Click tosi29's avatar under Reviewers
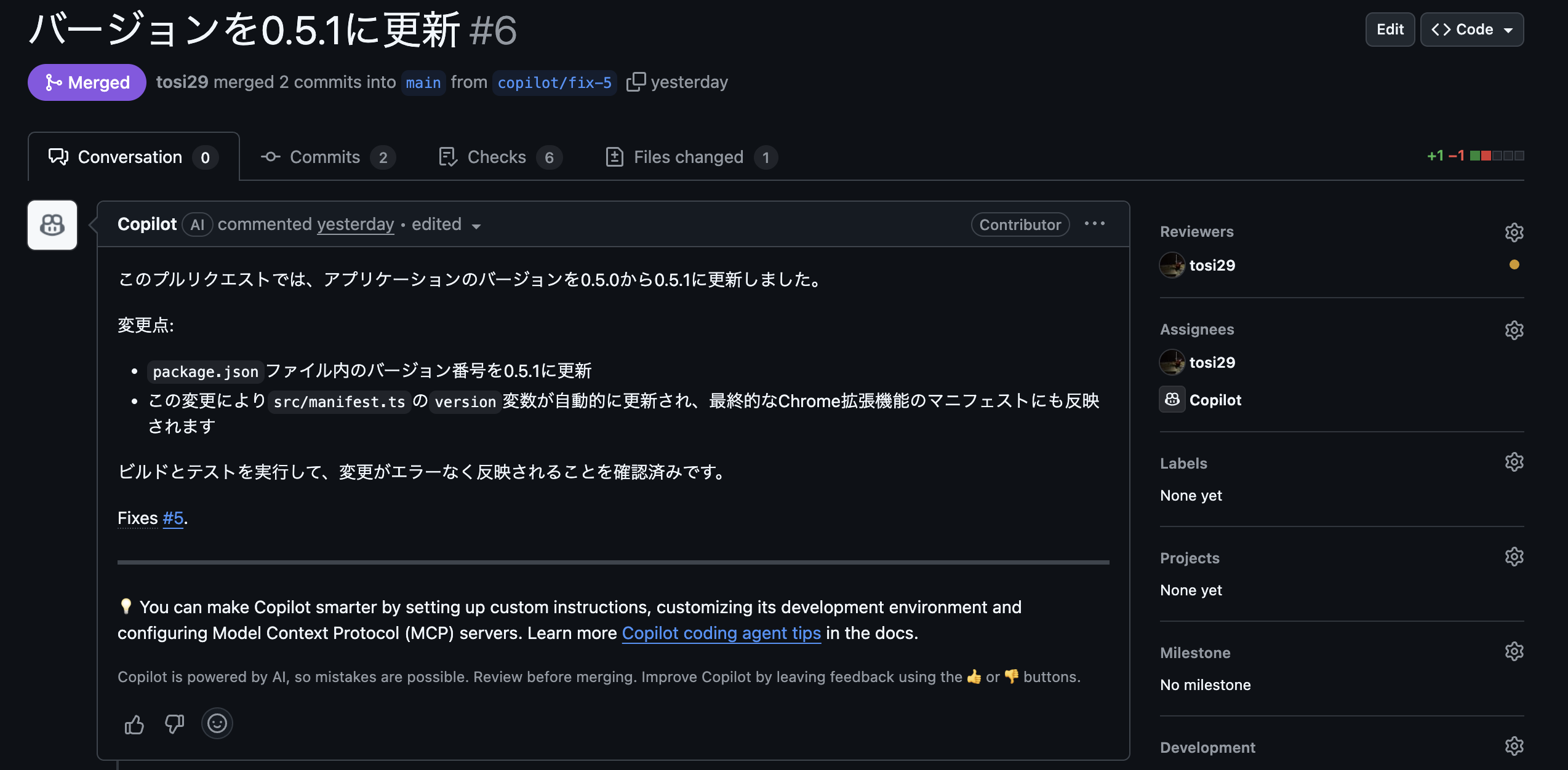1568x770 pixels. click(1172, 265)
